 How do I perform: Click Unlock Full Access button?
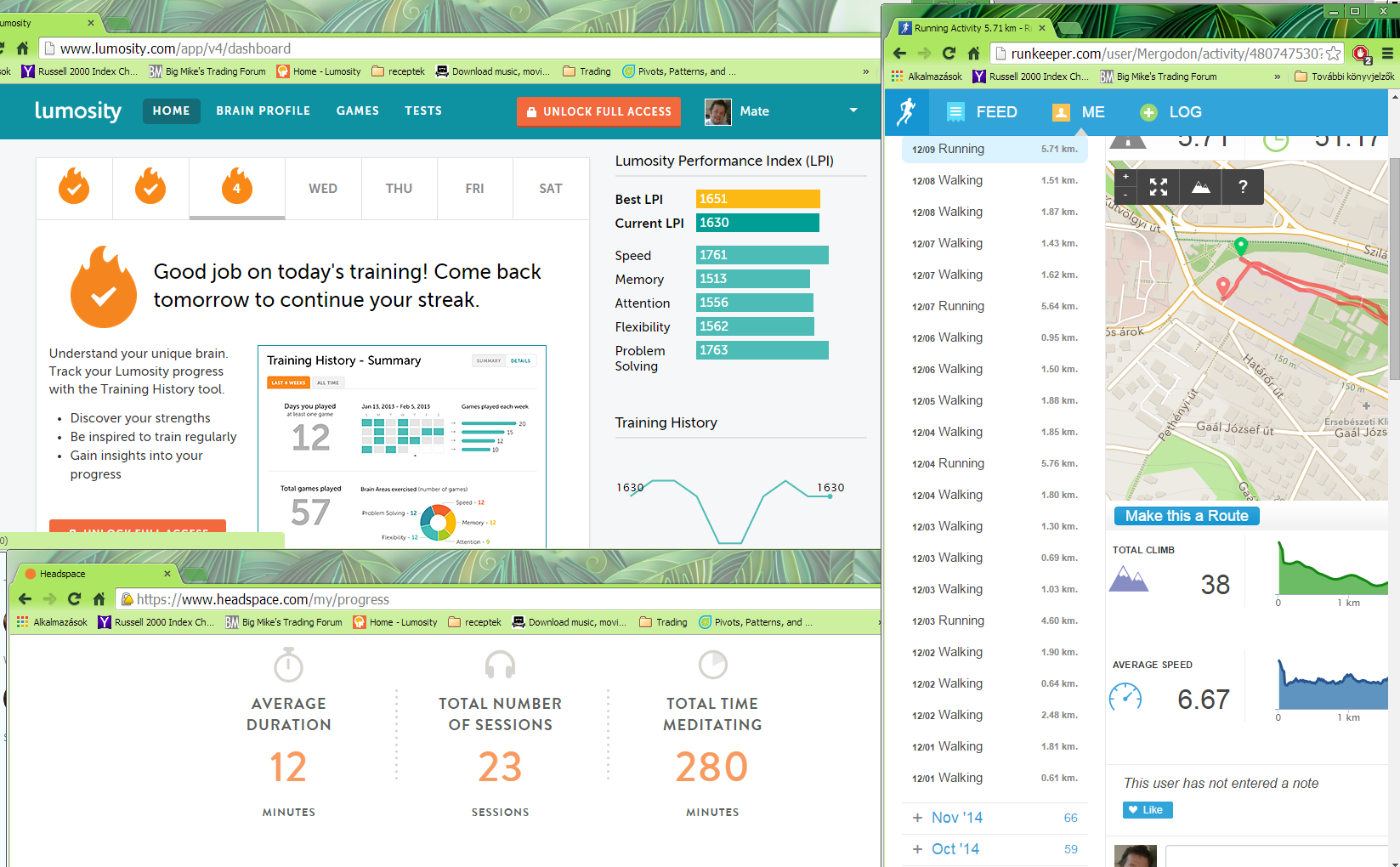[598, 111]
